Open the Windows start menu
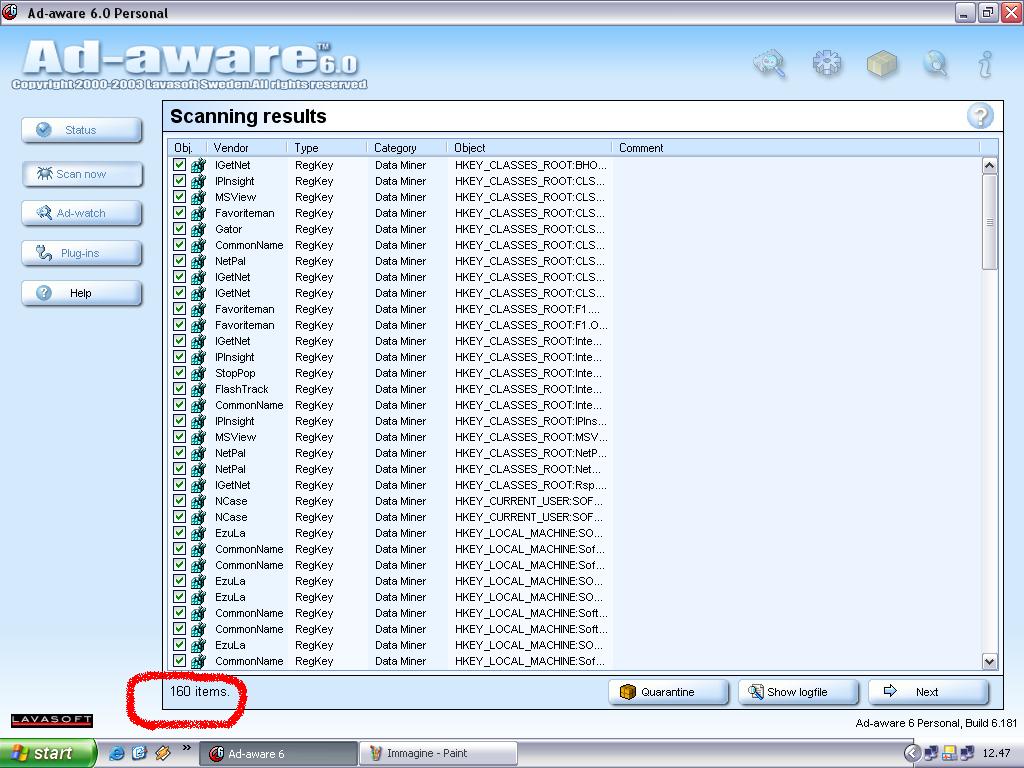The width and height of the screenshot is (1024, 768). point(48,753)
